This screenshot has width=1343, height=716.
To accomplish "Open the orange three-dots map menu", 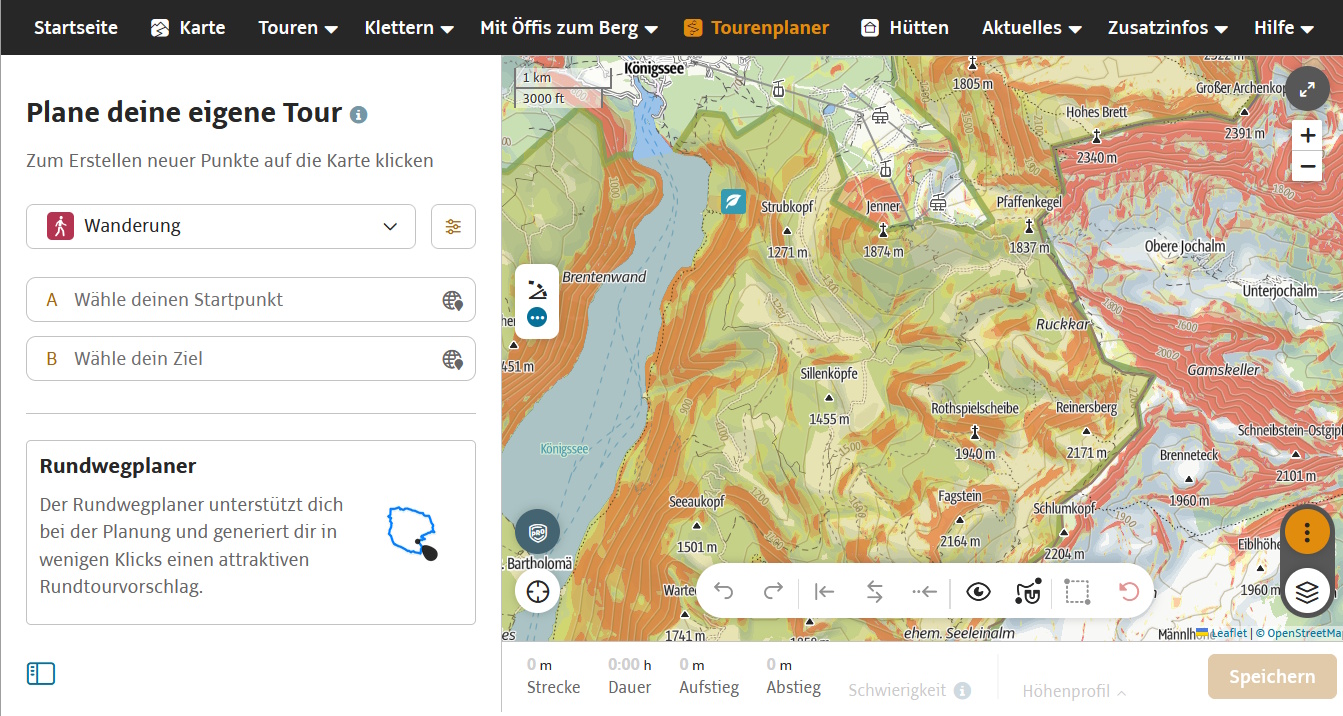I will (1307, 532).
